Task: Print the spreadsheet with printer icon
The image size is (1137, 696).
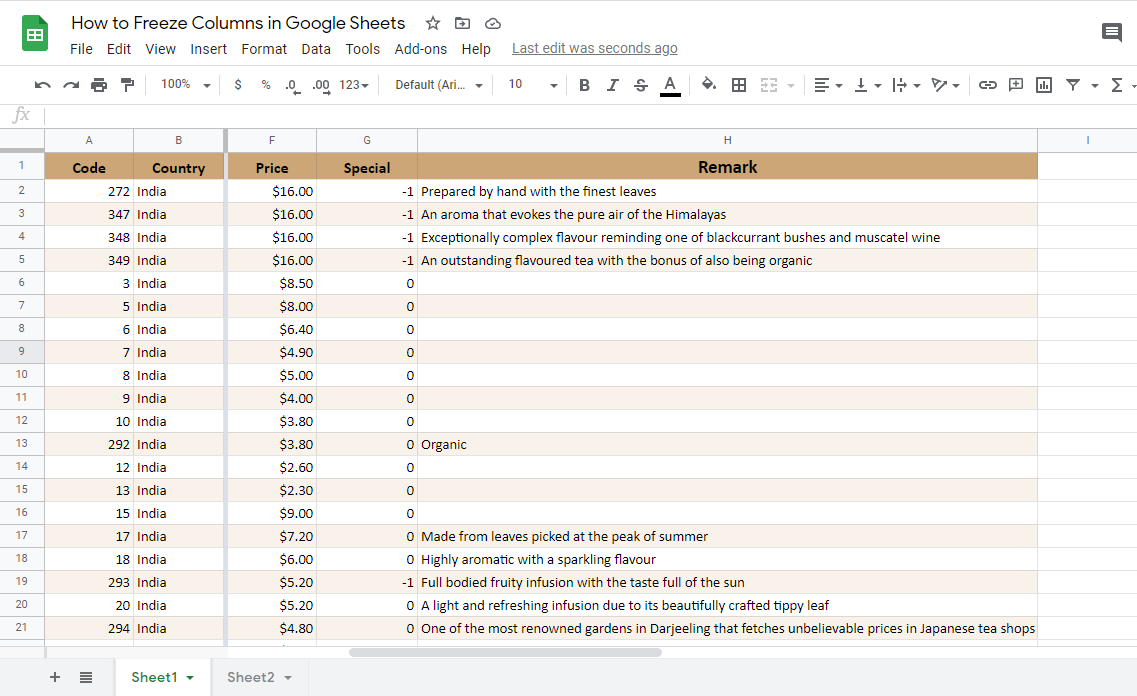Action: pyautogui.click(x=99, y=85)
